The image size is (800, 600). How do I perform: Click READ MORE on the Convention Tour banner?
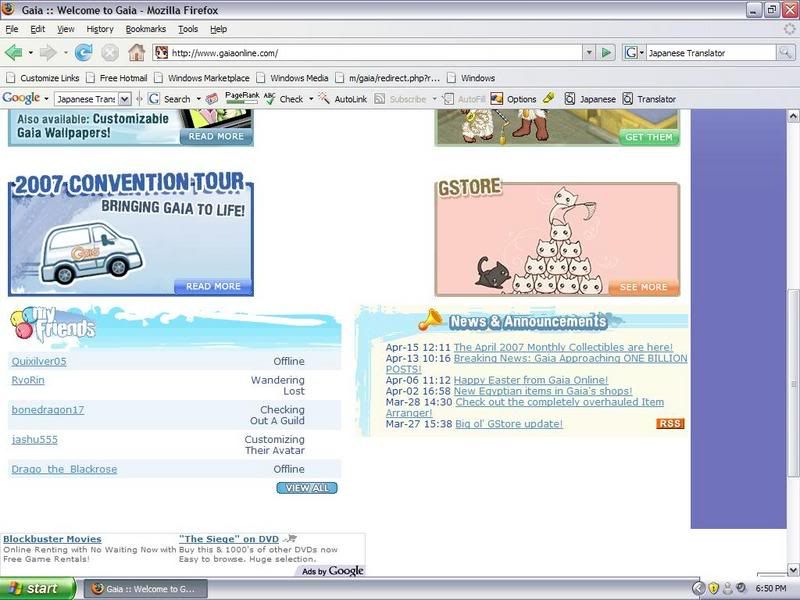click(213, 286)
